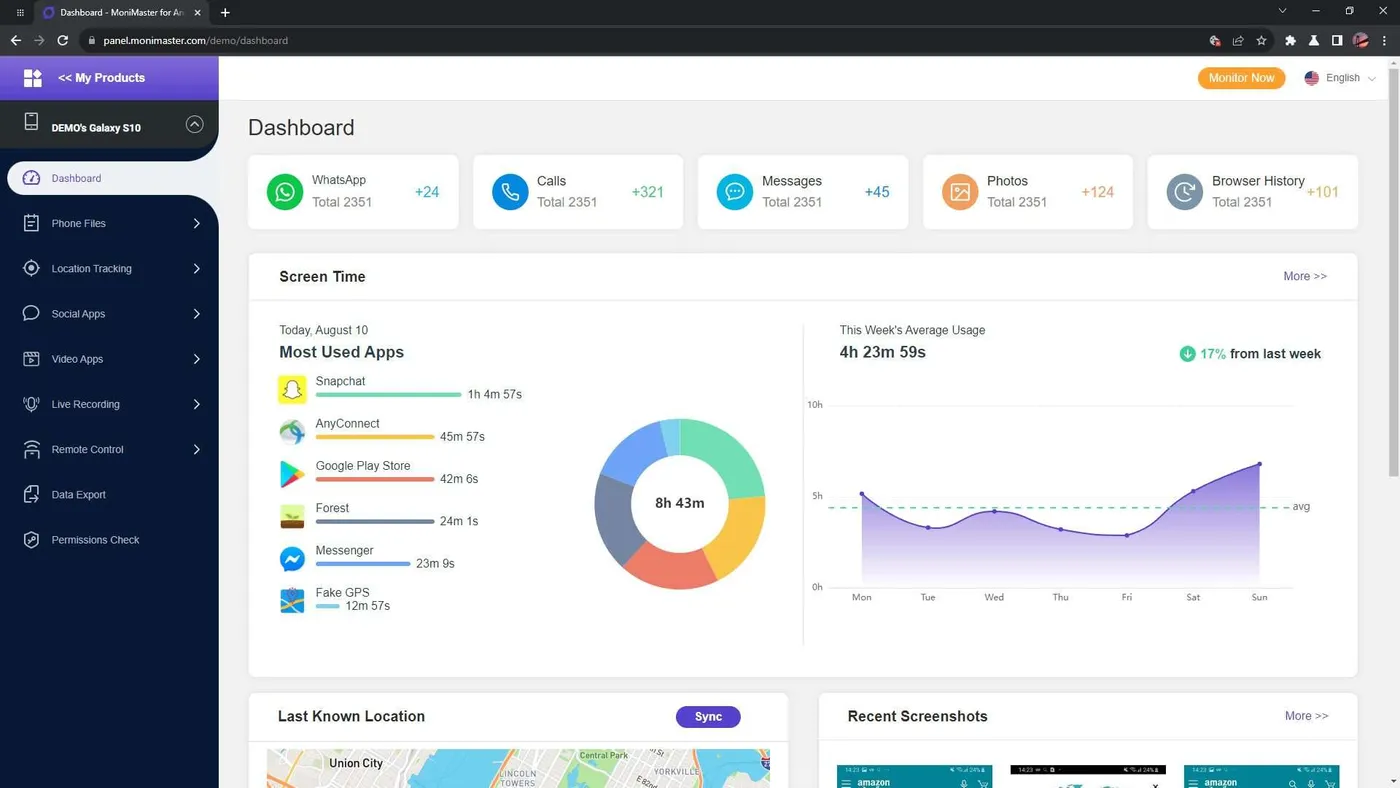Open More link in Screen Time
The width and height of the screenshot is (1400, 788).
point(1305,276)
